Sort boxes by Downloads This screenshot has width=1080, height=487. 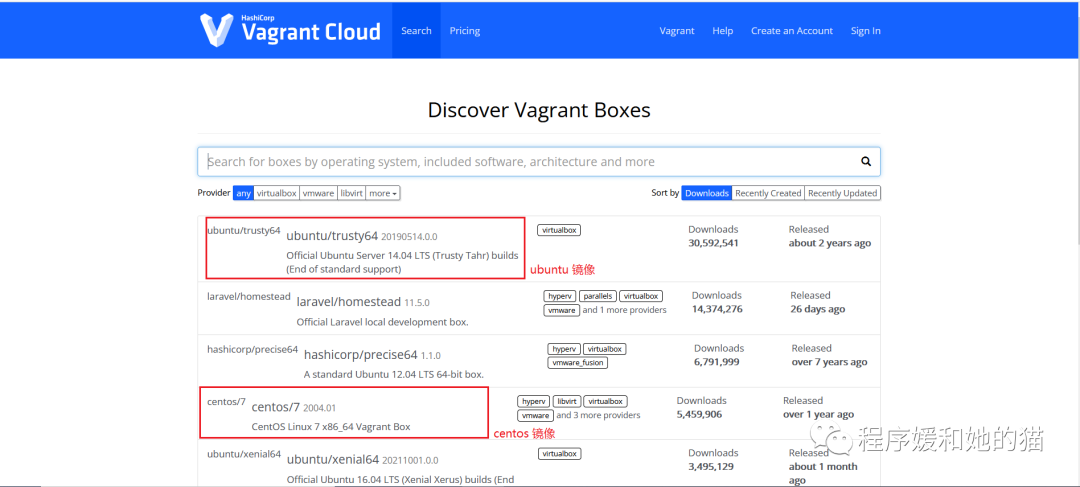point(707,194)
